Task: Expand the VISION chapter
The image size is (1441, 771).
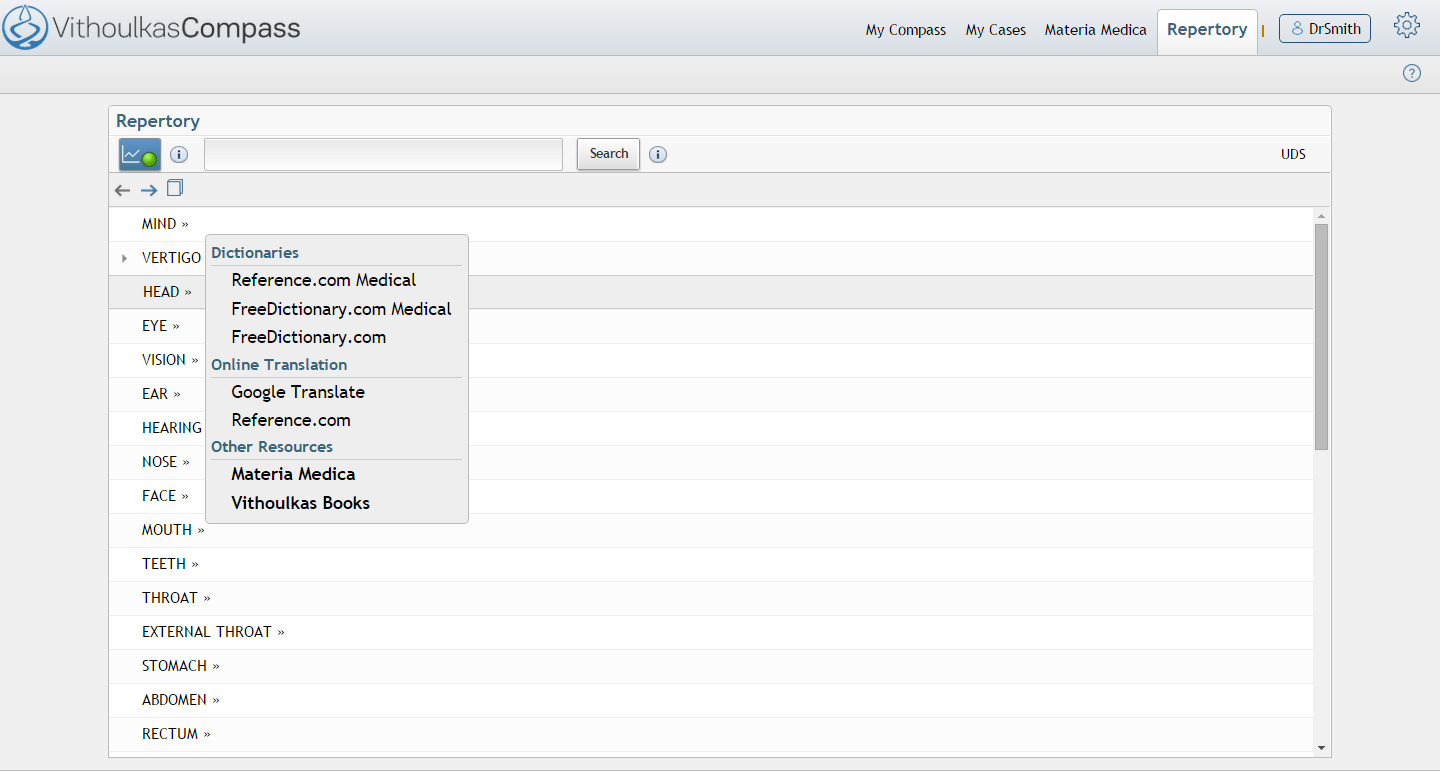Action: tap(170, 360)
